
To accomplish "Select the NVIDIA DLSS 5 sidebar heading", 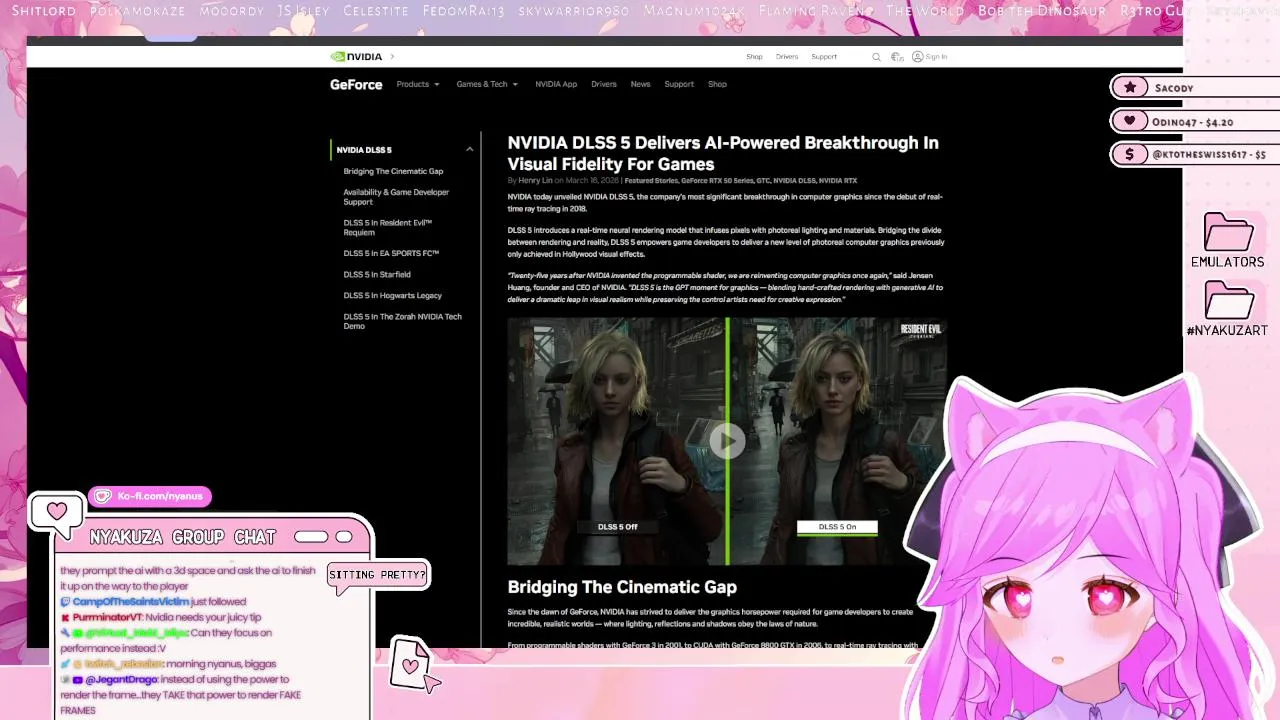I will (x=364, y=150).
